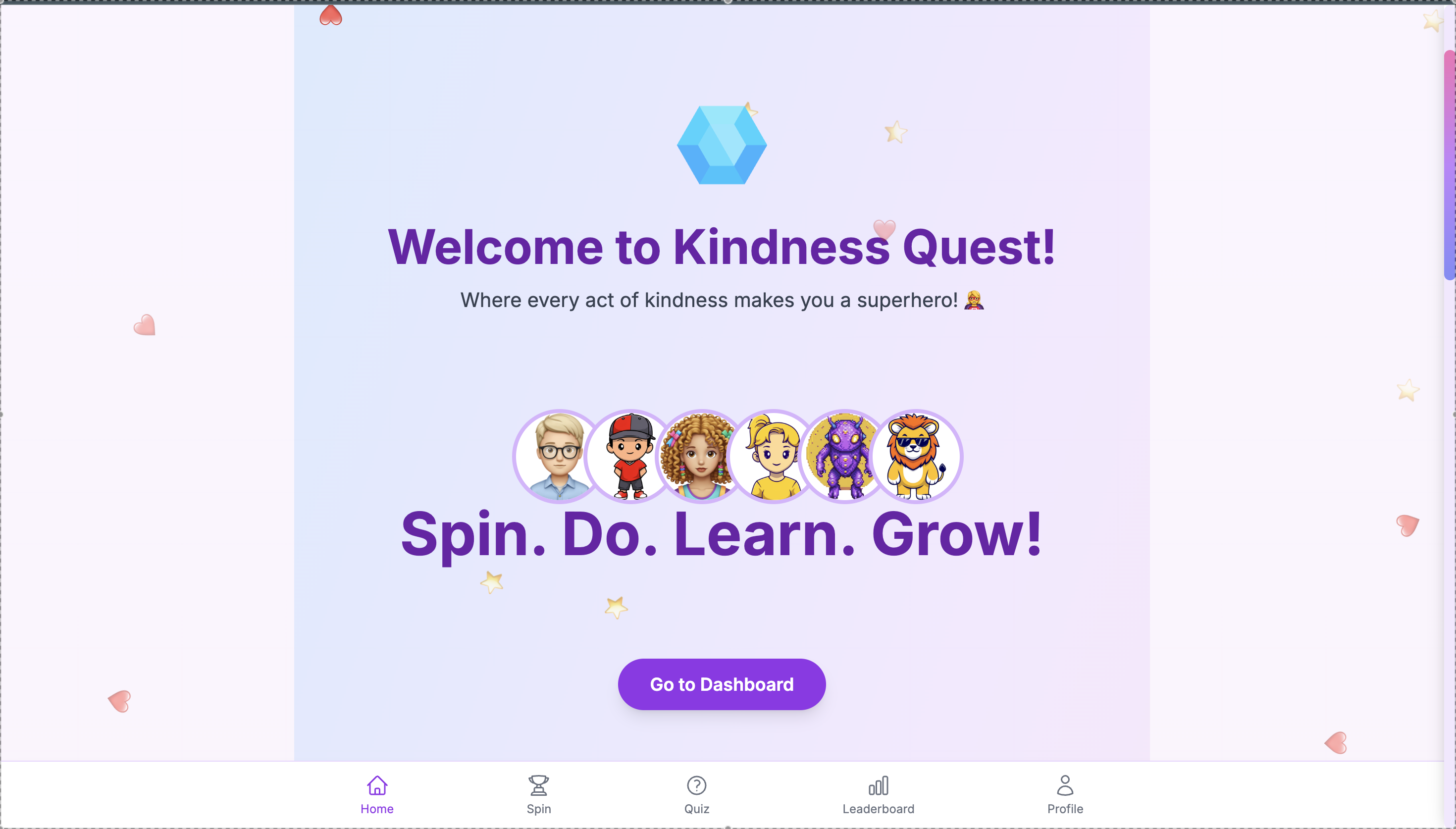Pick the curly-haired girl avatar
The height and width of the screenshot is (829, 1456).
701,457
